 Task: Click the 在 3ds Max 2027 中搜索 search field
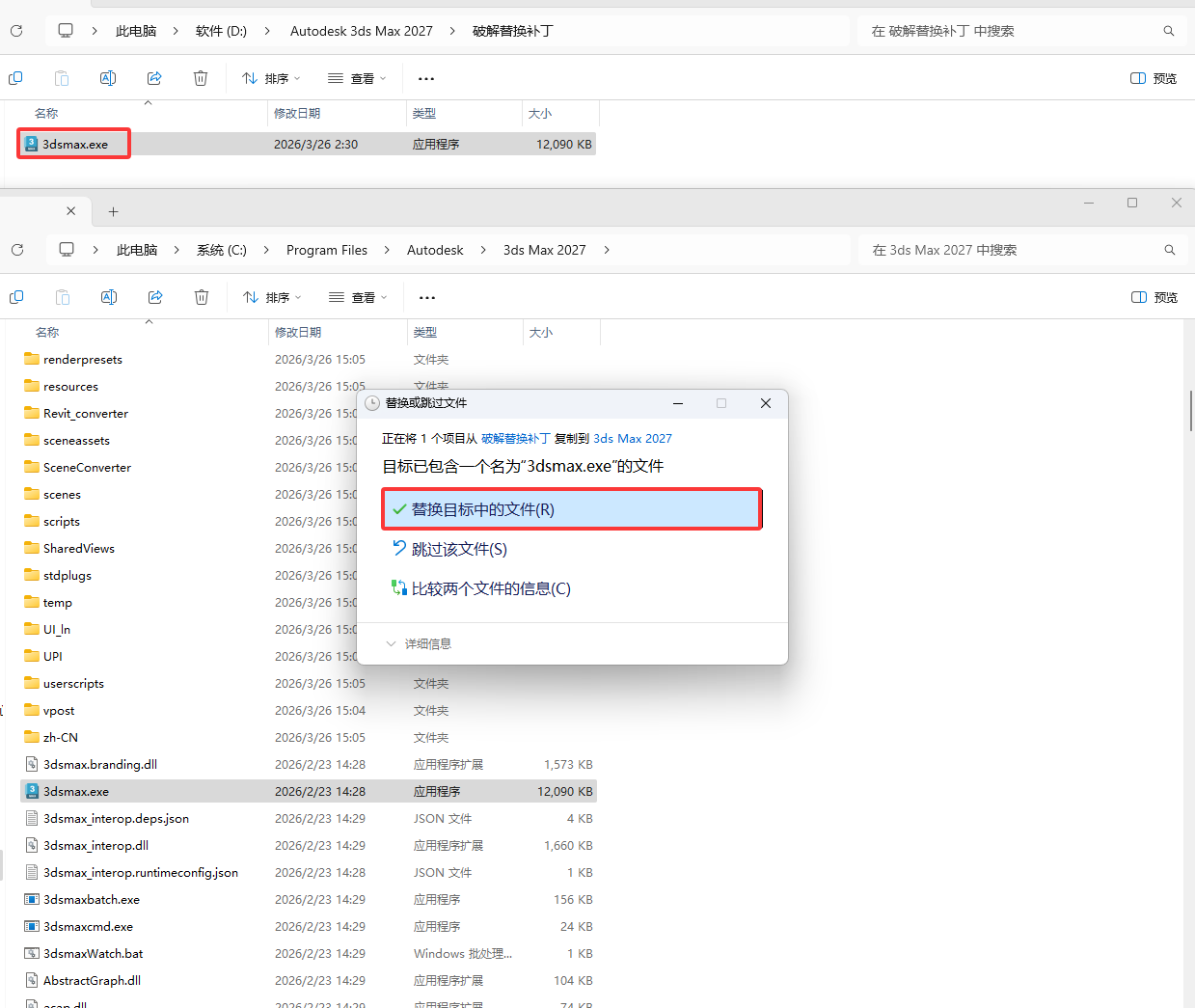(x=1013, y=250)
